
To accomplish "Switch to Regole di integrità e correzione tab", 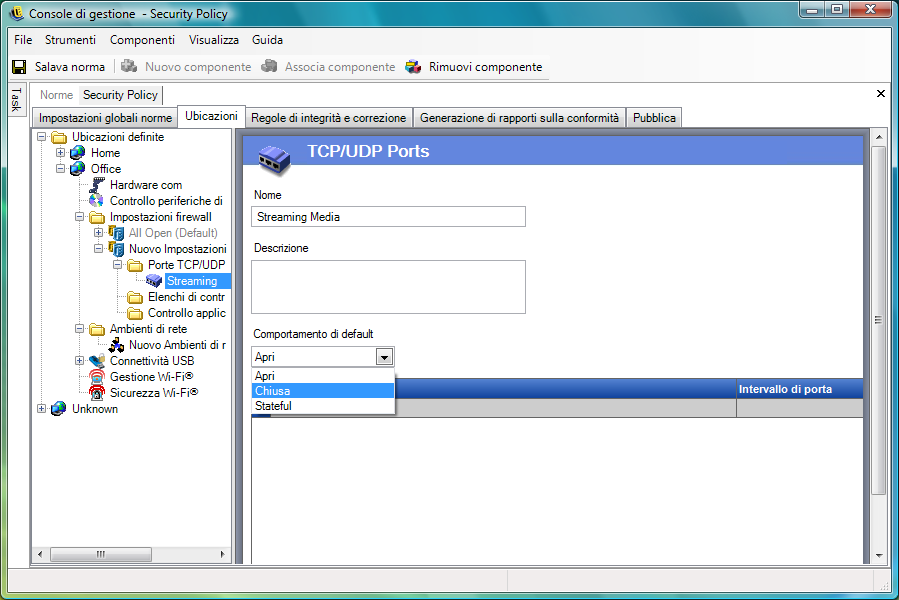I will [x=329, y=118].
